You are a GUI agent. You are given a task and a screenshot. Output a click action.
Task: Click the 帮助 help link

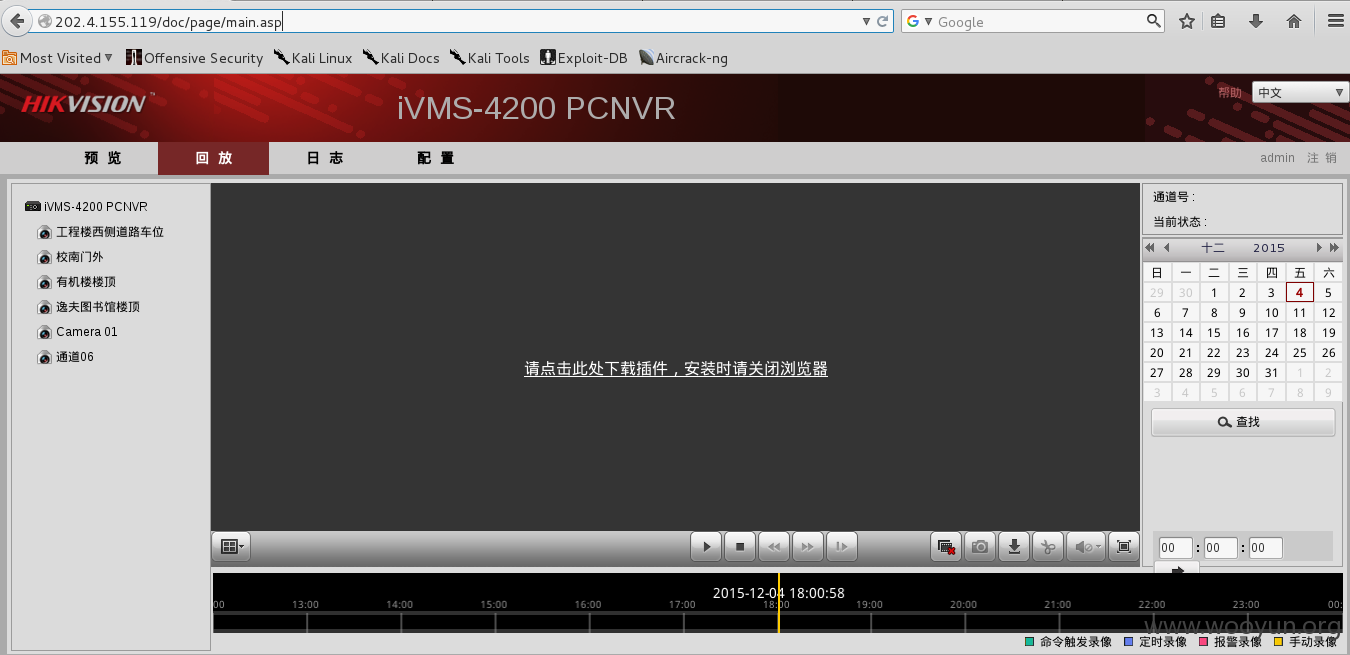1229,93
